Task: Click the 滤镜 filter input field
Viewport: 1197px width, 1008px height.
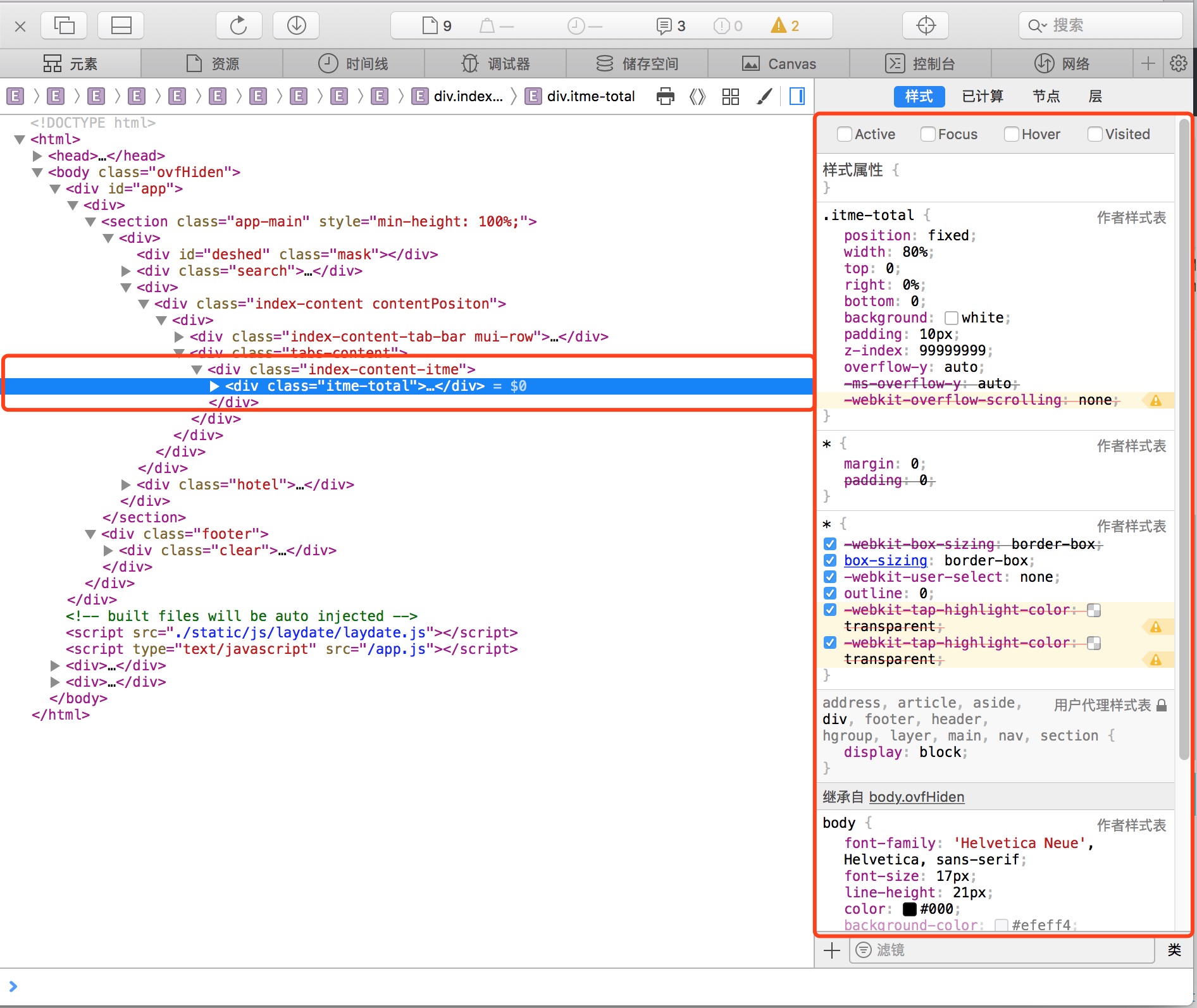Action: coord(1002,950)
